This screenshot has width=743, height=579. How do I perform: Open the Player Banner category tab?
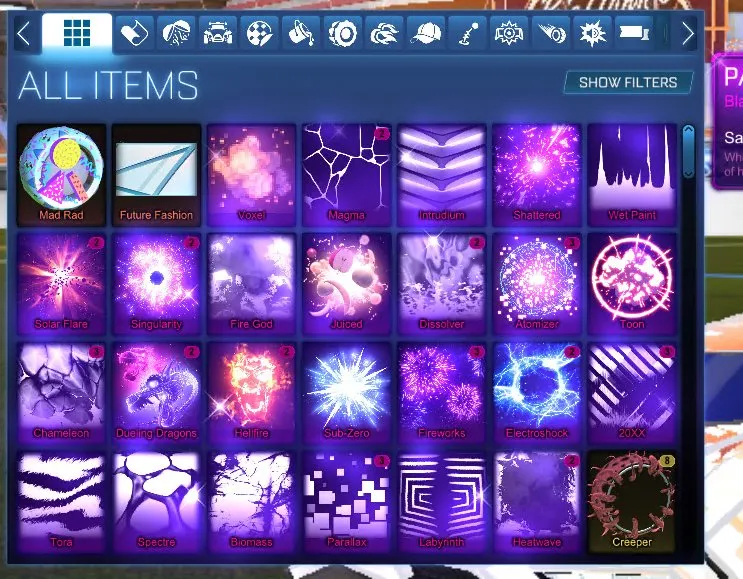tap(634, 33)
